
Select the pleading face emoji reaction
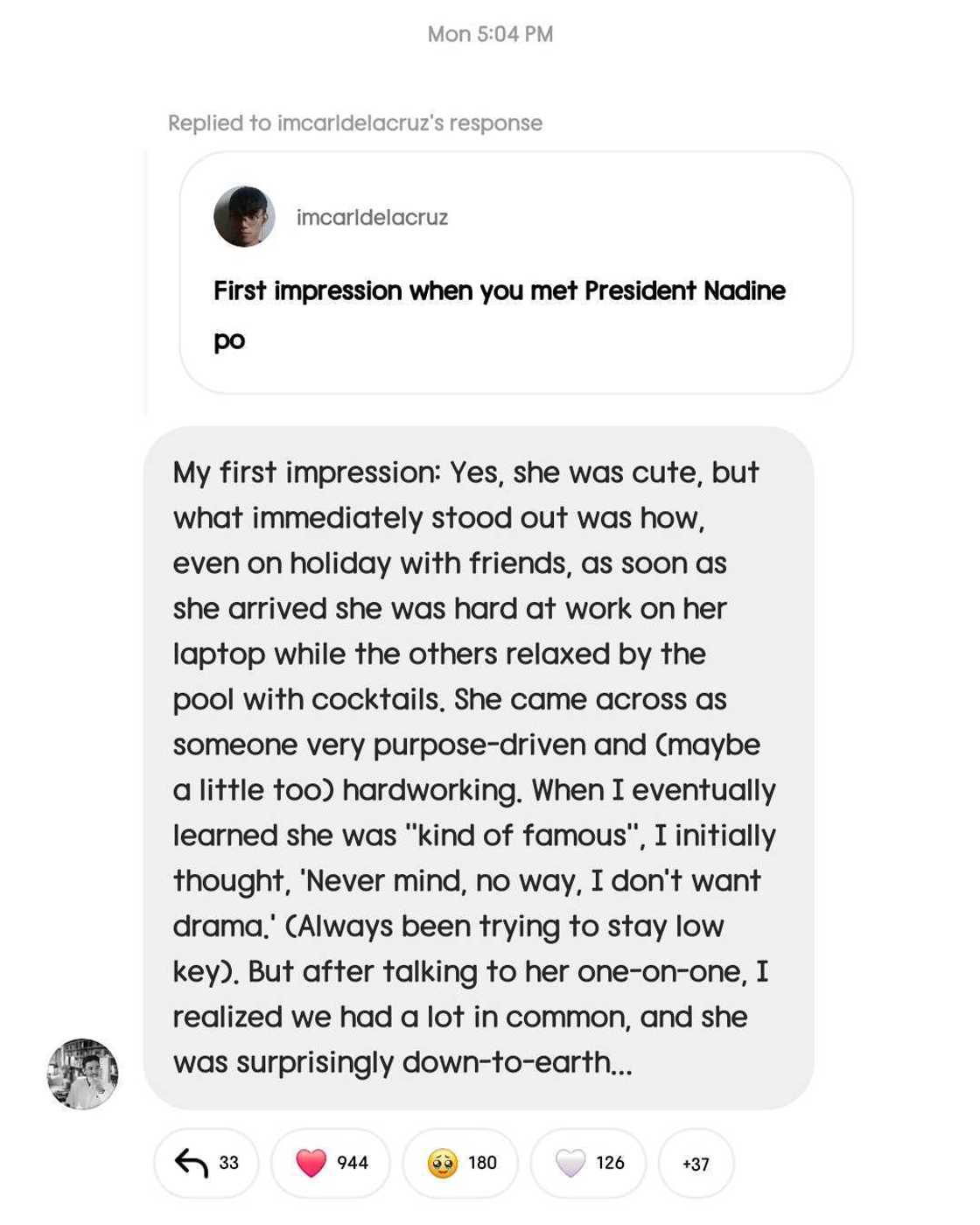point(443,1163)
